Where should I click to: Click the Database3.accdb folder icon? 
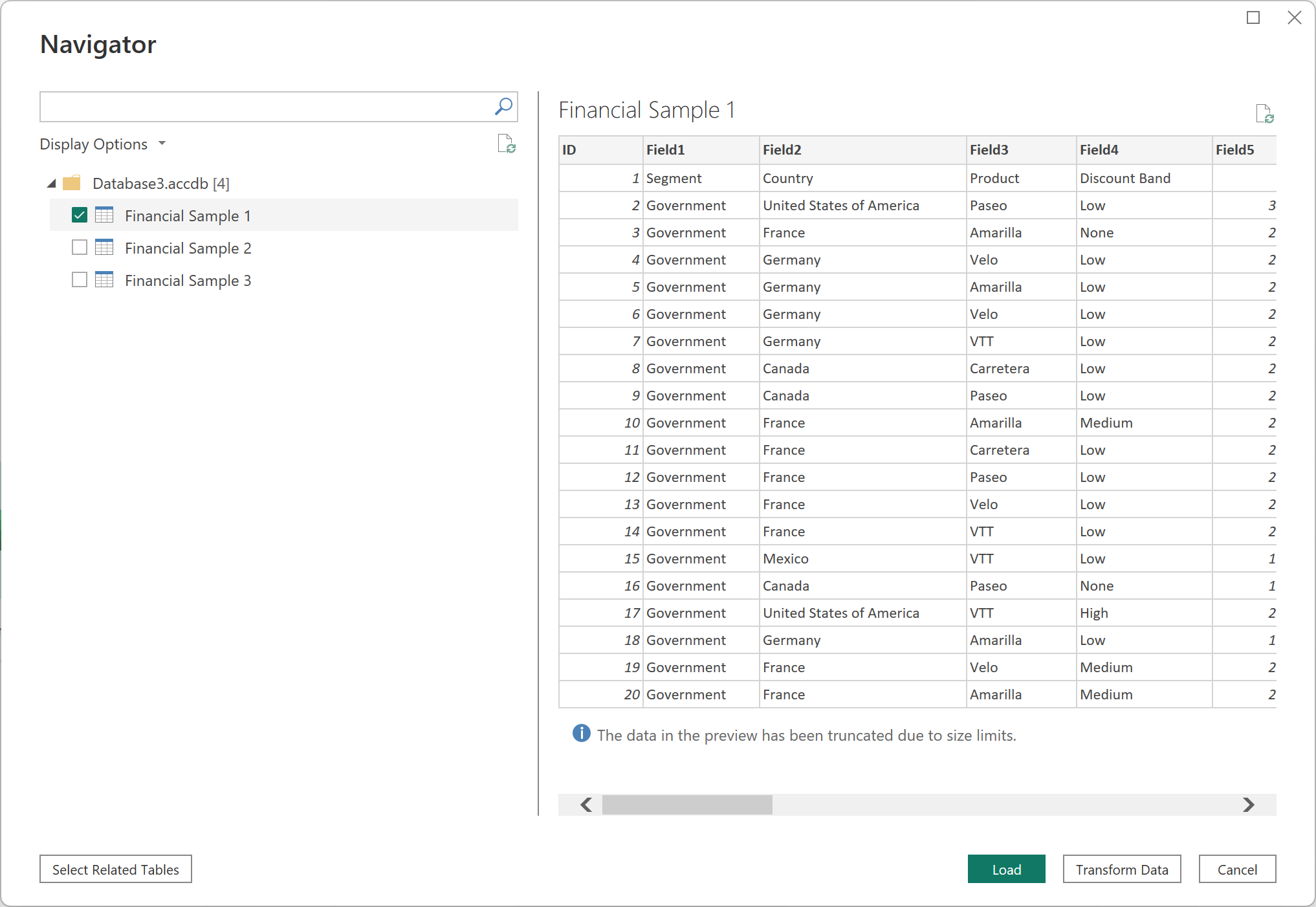tap(72, 183)
